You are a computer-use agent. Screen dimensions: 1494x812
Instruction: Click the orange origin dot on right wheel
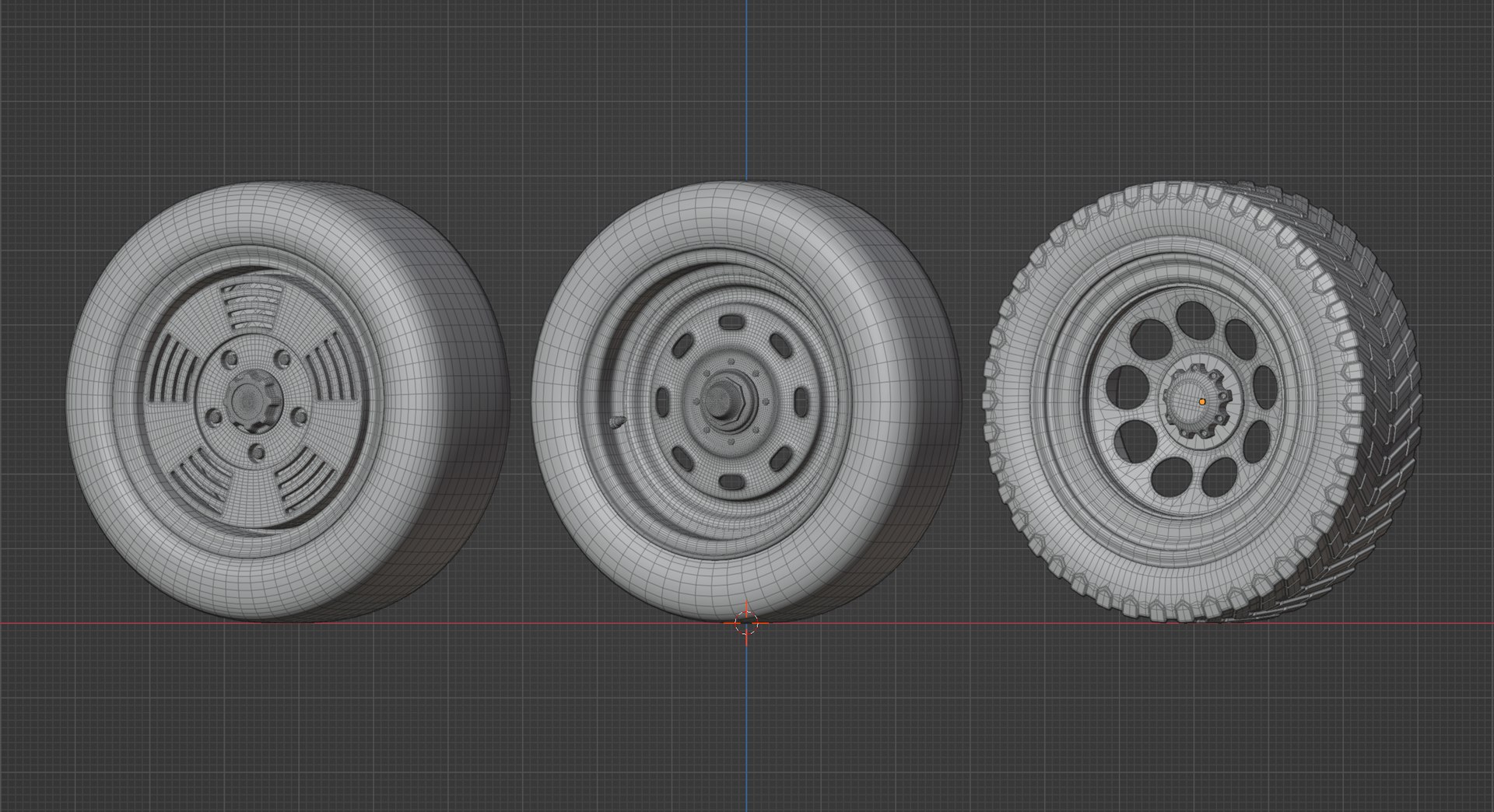click(x=1202, y=401)
